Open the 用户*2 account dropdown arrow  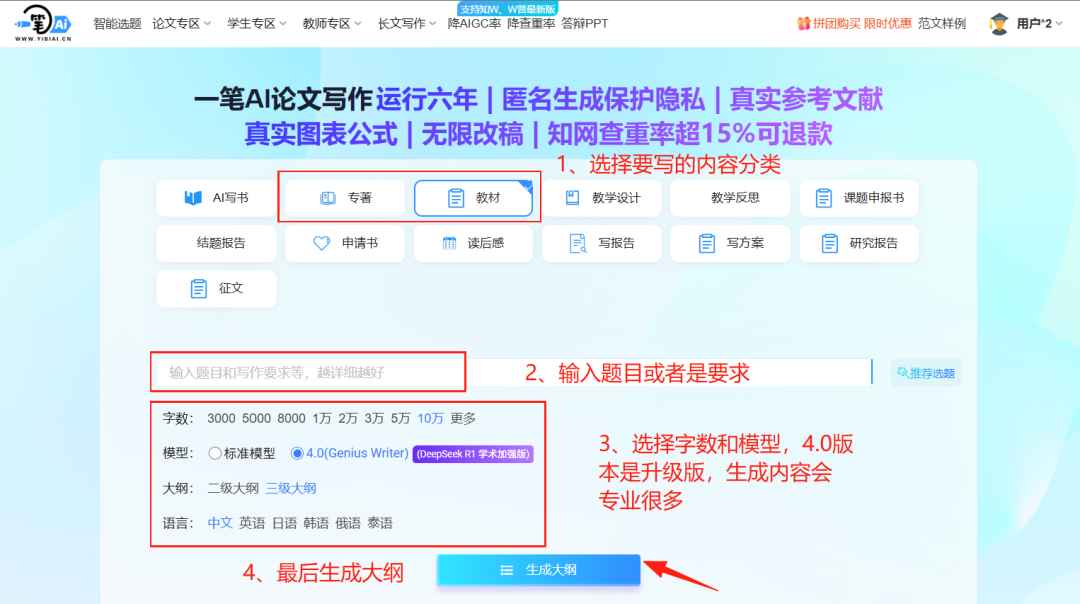tap(1059, 23)
